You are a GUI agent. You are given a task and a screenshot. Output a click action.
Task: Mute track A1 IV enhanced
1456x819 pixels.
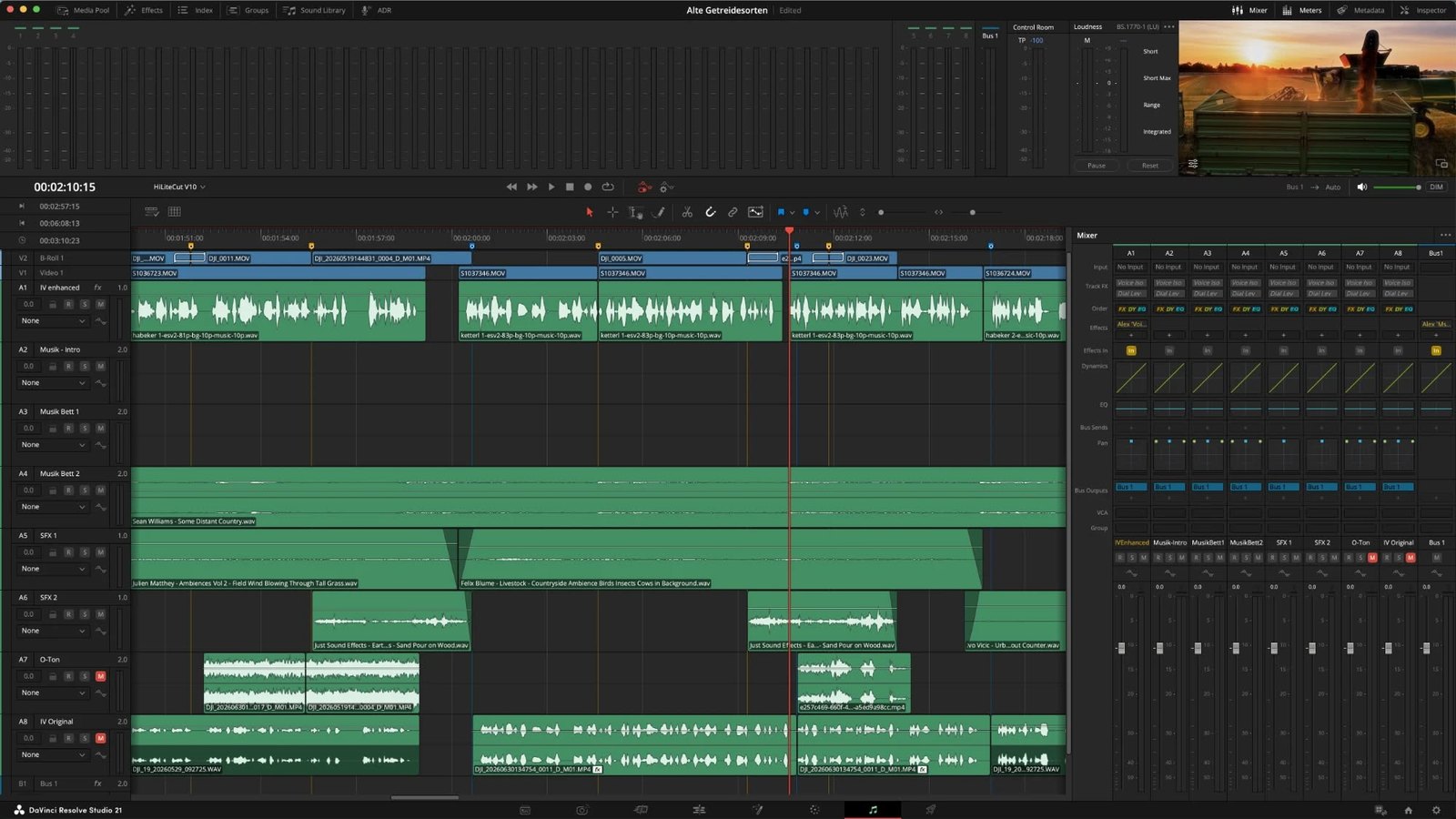(x=100, y=304)
